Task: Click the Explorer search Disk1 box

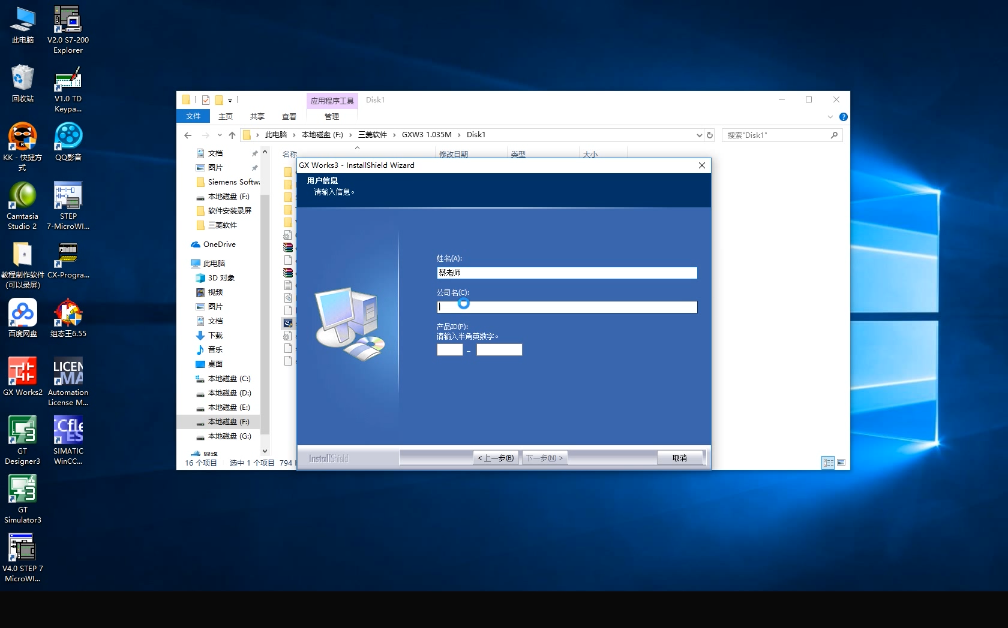Action: 782,135
